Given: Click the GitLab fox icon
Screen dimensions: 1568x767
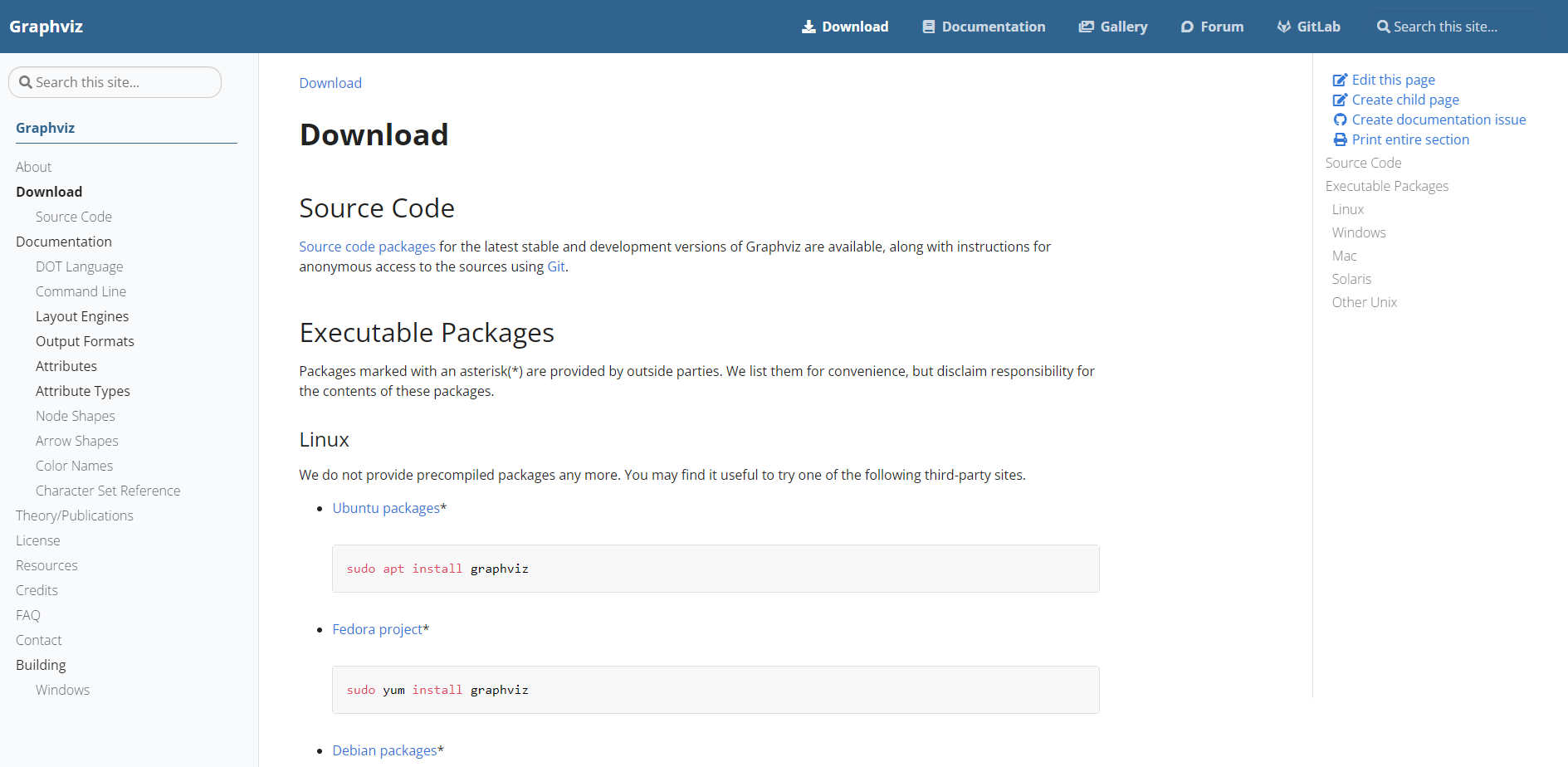Looking at the screenshot, I should click(x=1283, y=27).
